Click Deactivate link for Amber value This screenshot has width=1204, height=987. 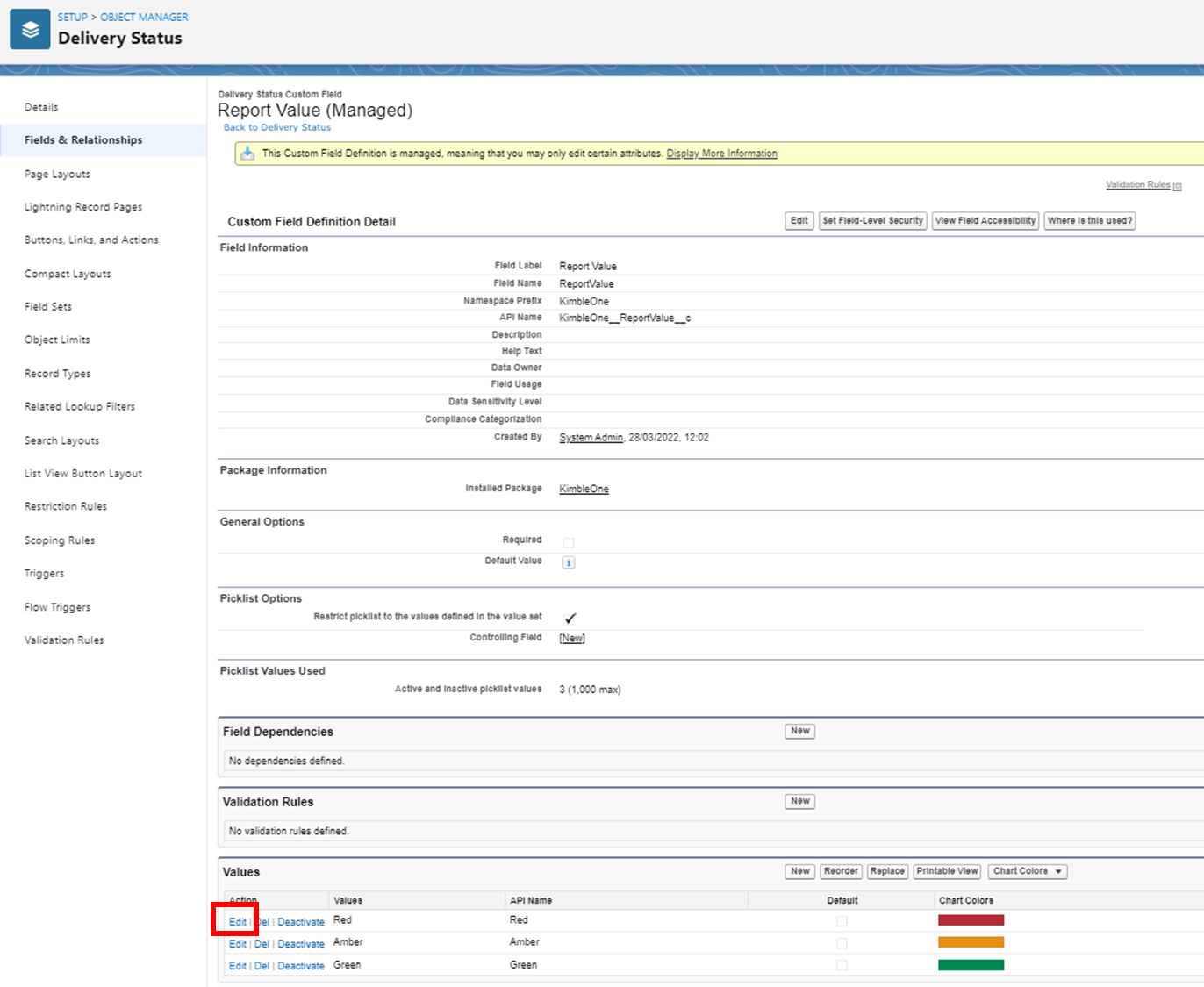301,944
